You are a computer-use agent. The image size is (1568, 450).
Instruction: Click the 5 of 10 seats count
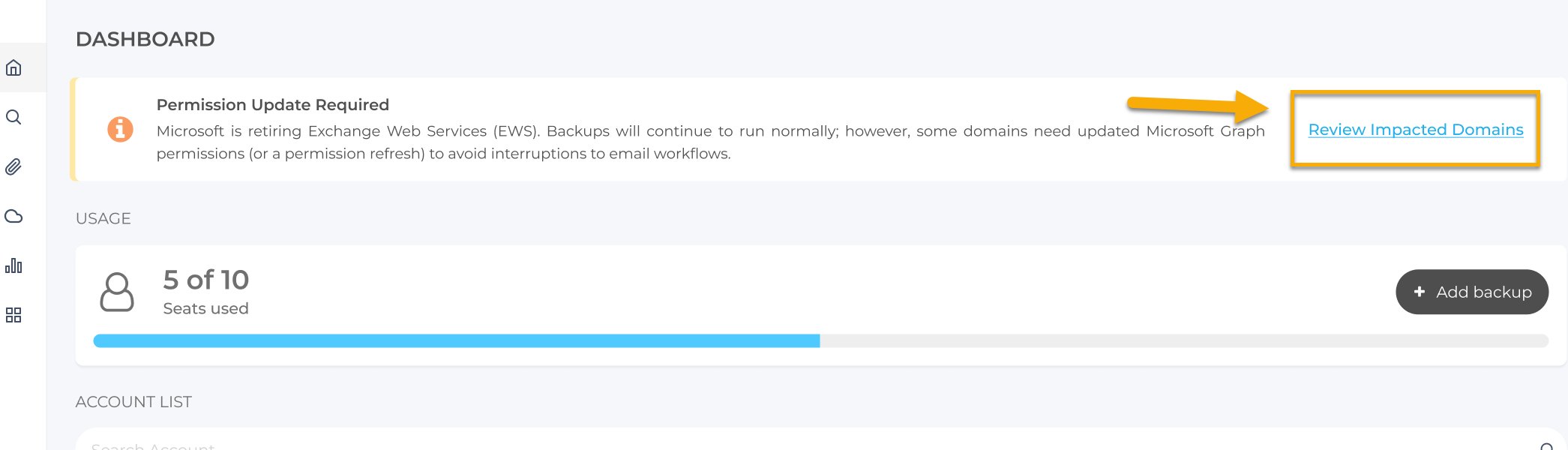(206, 280)
